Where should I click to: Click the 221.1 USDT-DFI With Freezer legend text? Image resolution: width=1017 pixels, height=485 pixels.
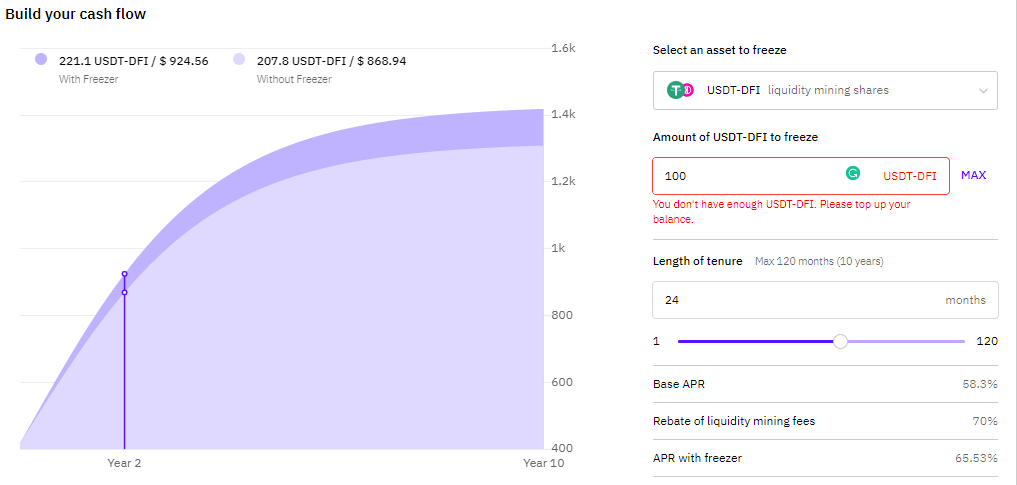[134, 61]
